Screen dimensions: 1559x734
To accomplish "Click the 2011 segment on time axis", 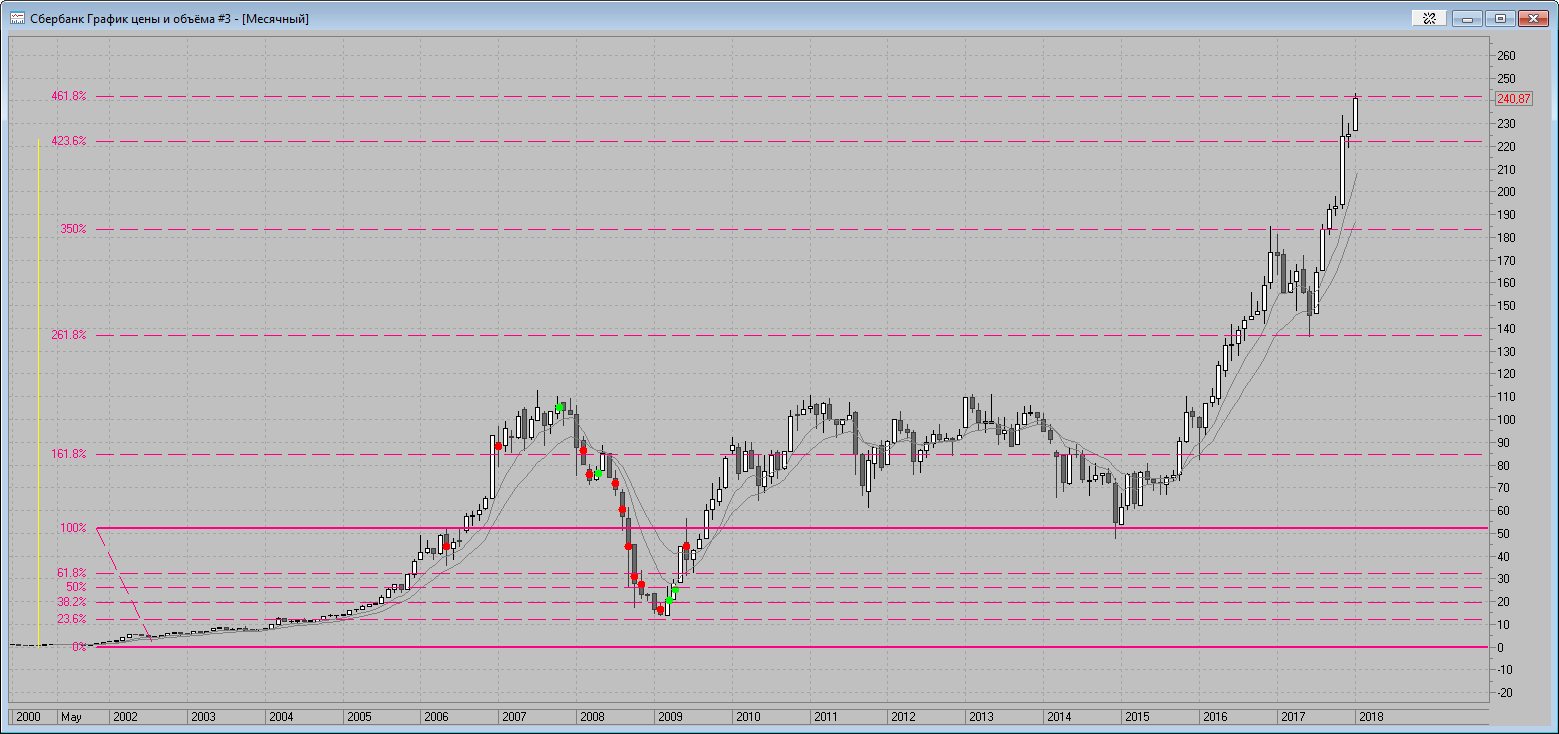I will pos(849,717).
